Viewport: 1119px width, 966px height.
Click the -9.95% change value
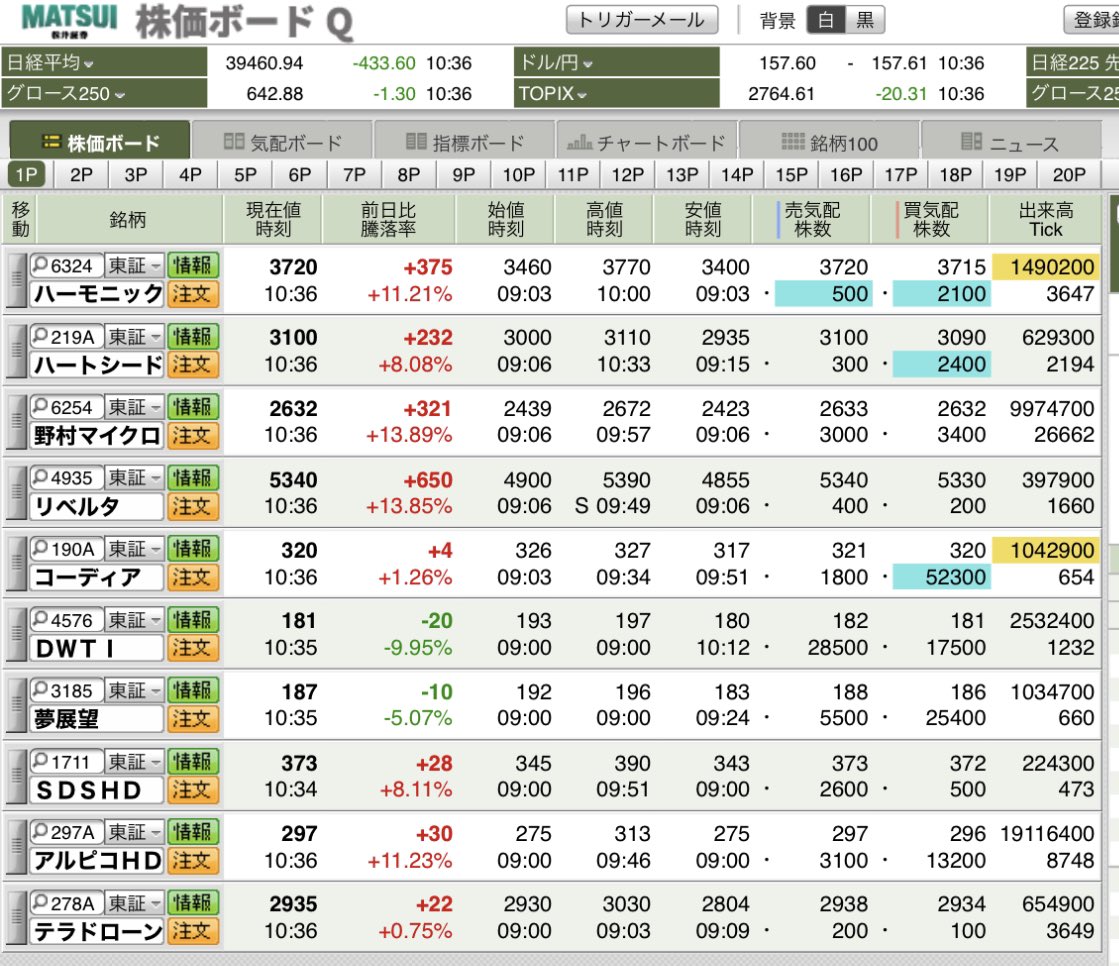[418, 647]
